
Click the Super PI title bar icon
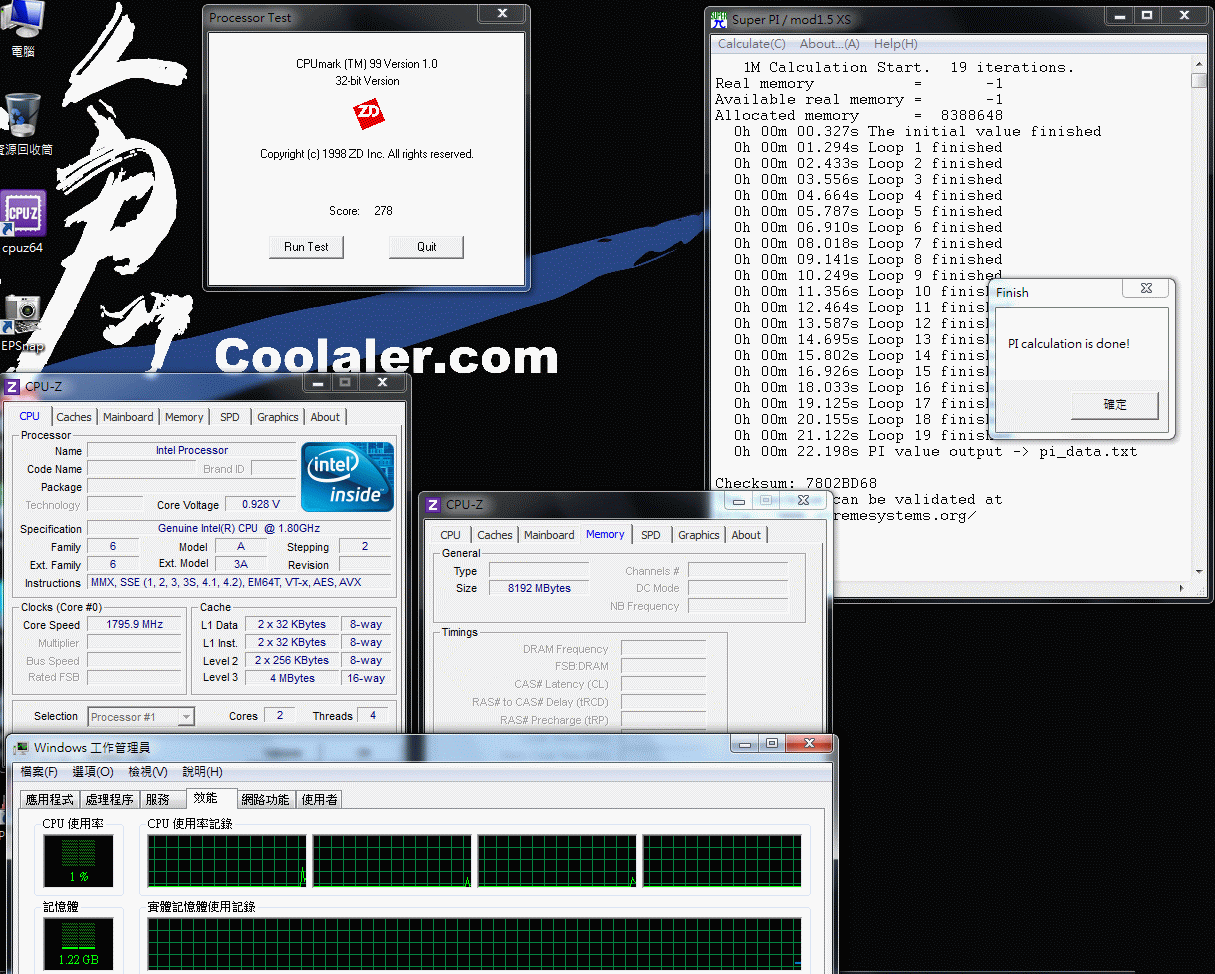pos(718,19)
